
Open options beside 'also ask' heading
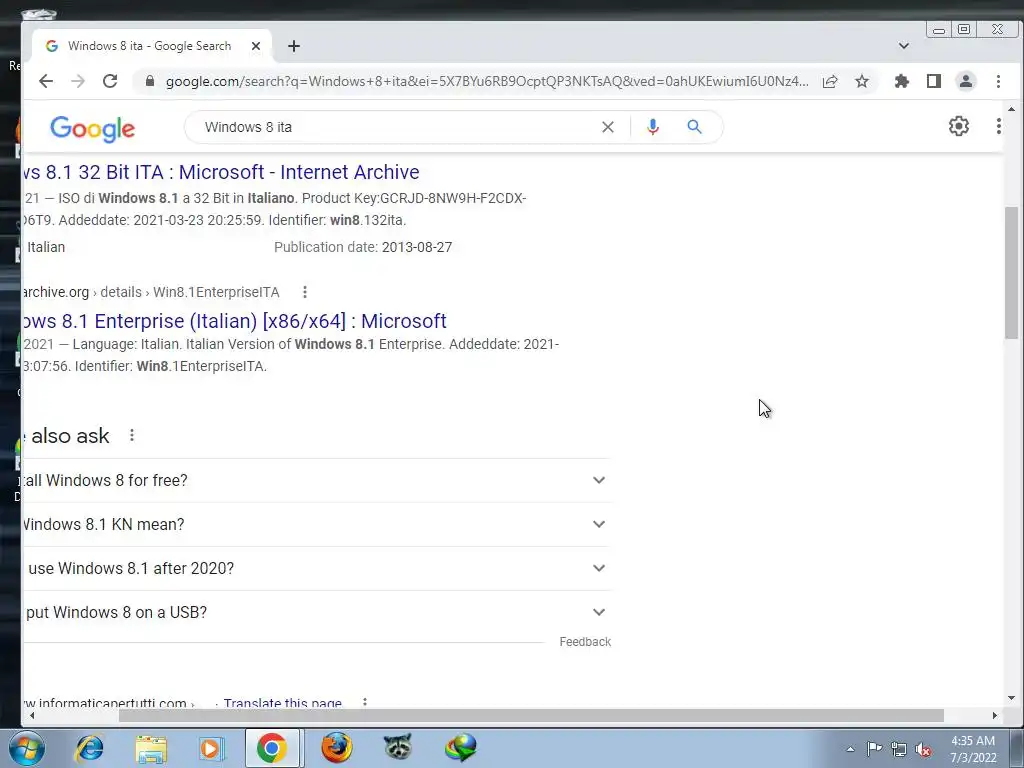[132, 435]
